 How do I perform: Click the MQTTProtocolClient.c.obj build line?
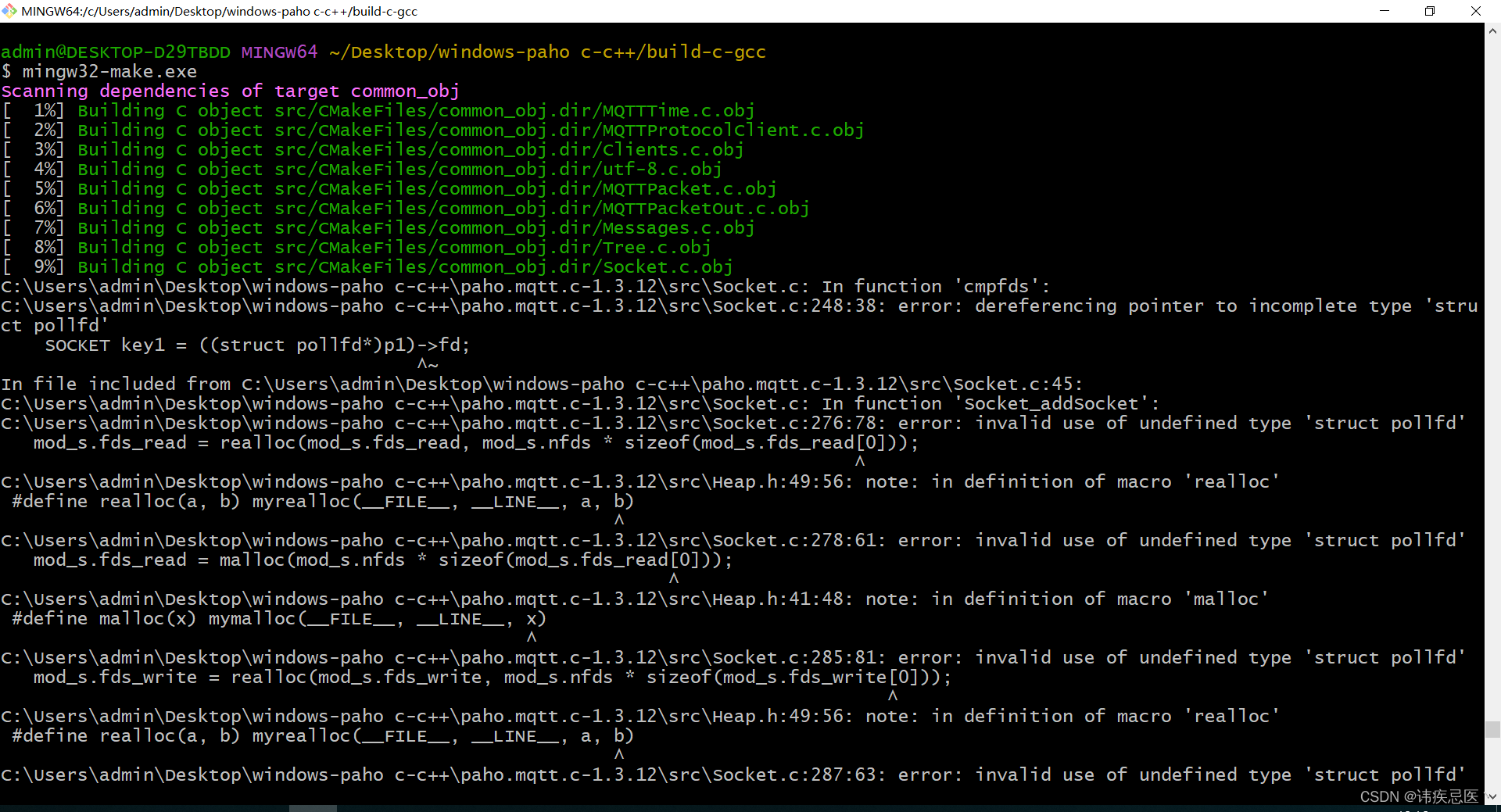pos(433,131)
